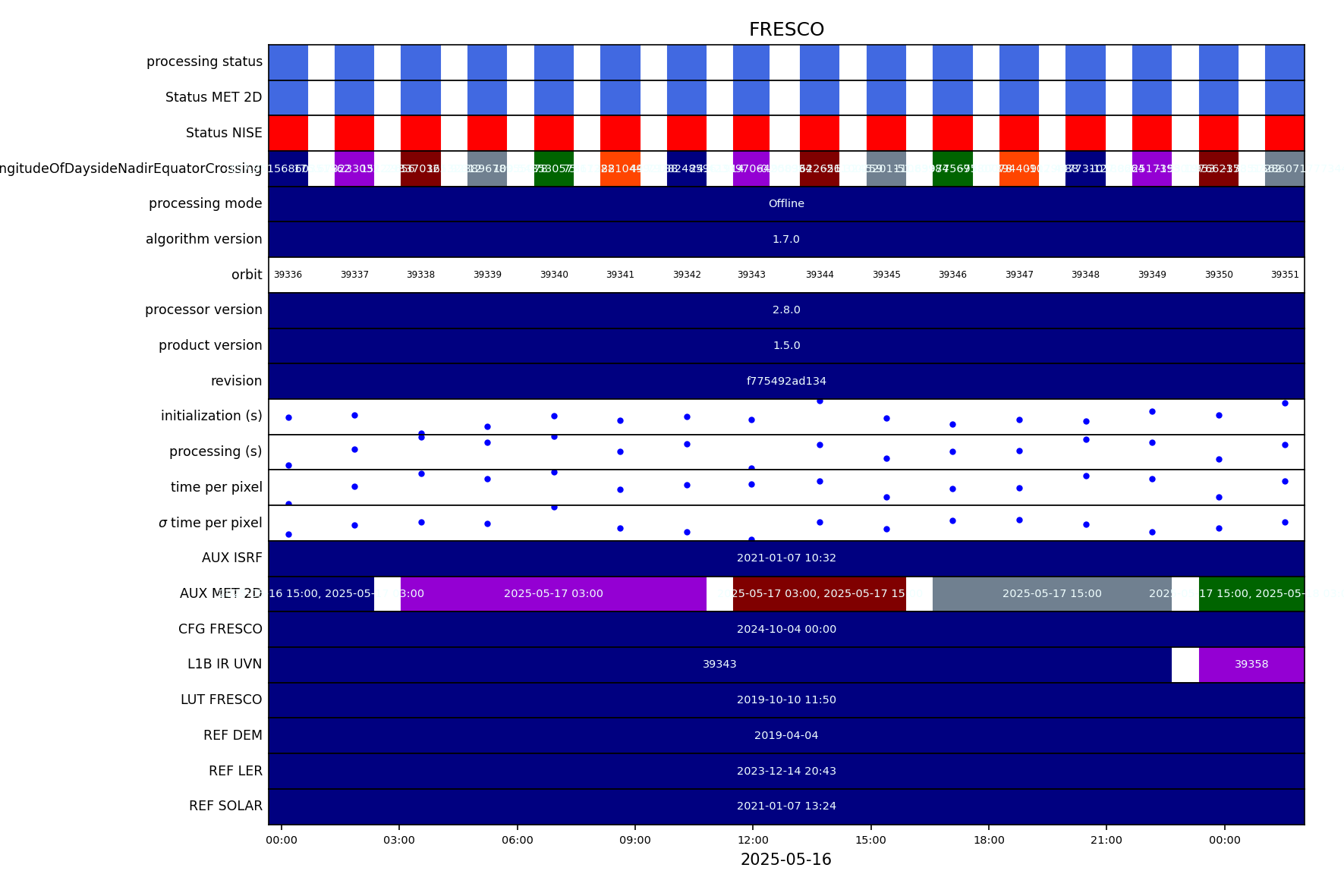Click orbit number 39347
Image resolution: width=1344 pixels, height=896 pixels.
coord(1019,275)
